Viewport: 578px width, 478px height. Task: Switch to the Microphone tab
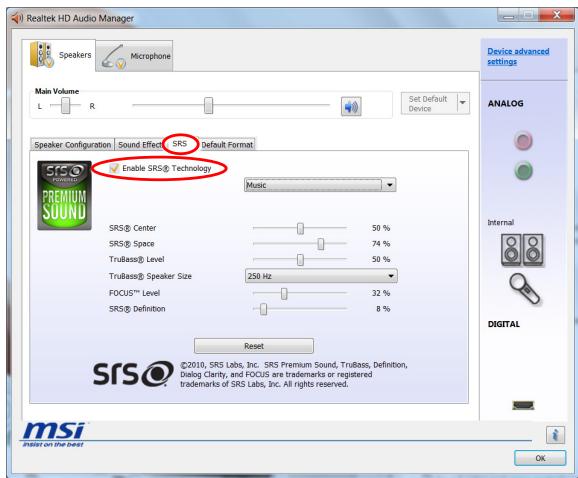click(135, 56)
